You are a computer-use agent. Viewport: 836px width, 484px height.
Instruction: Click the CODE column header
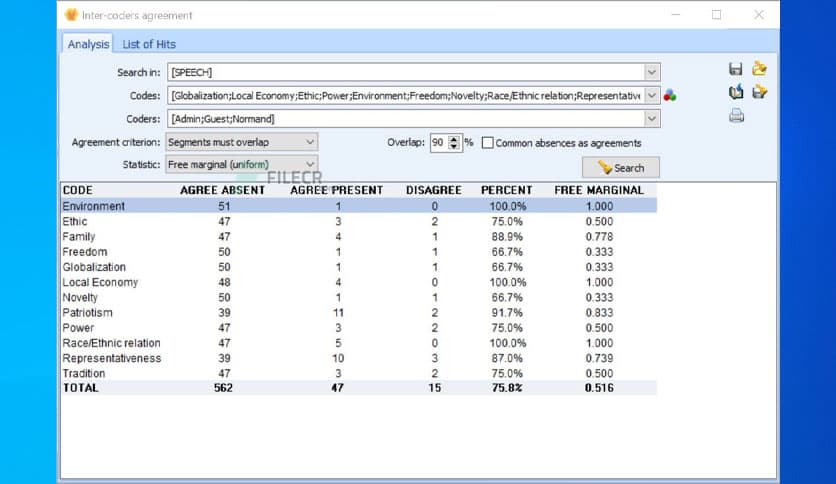78,190
